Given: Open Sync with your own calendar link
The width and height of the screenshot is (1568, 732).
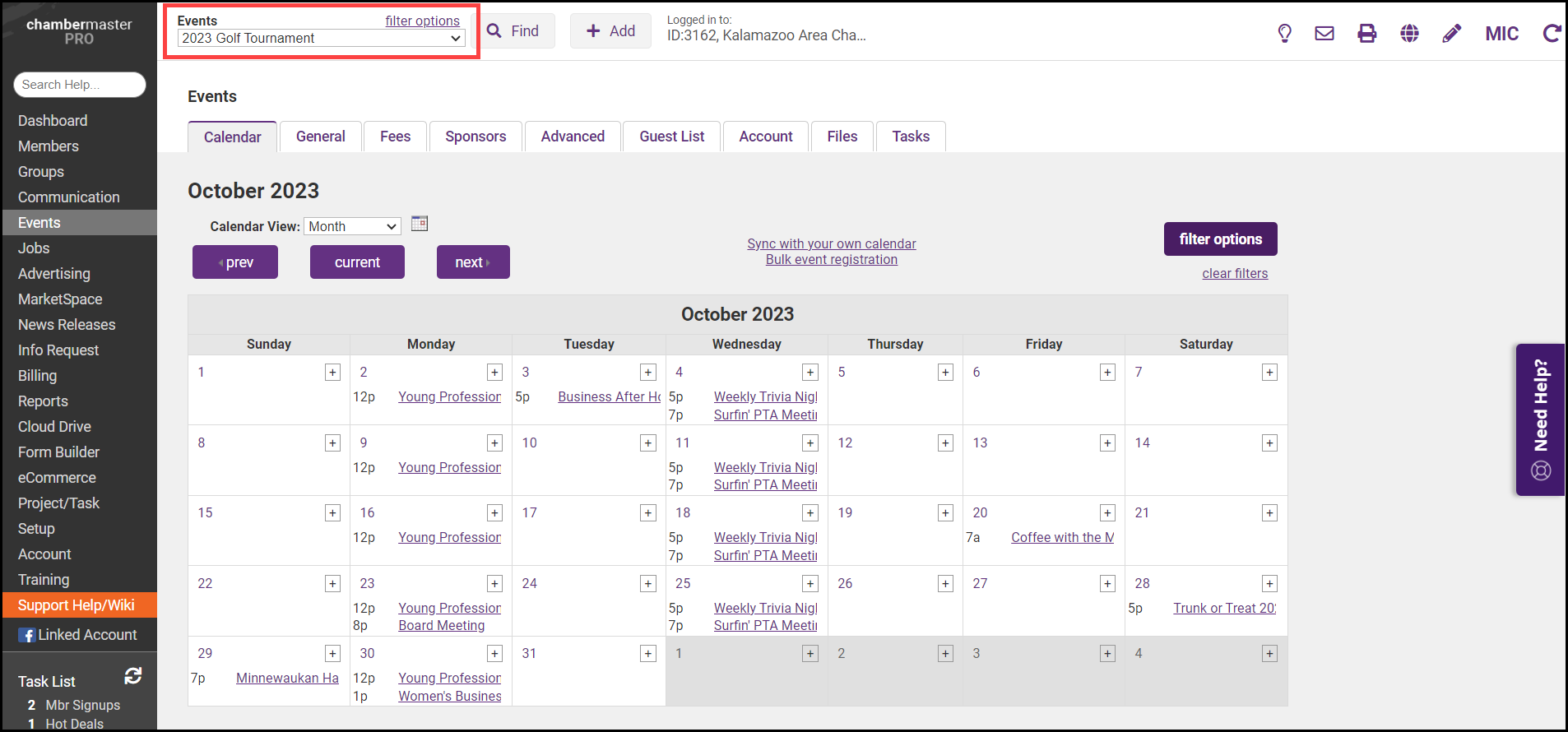Looking at the screenshot, I should 831,244.
